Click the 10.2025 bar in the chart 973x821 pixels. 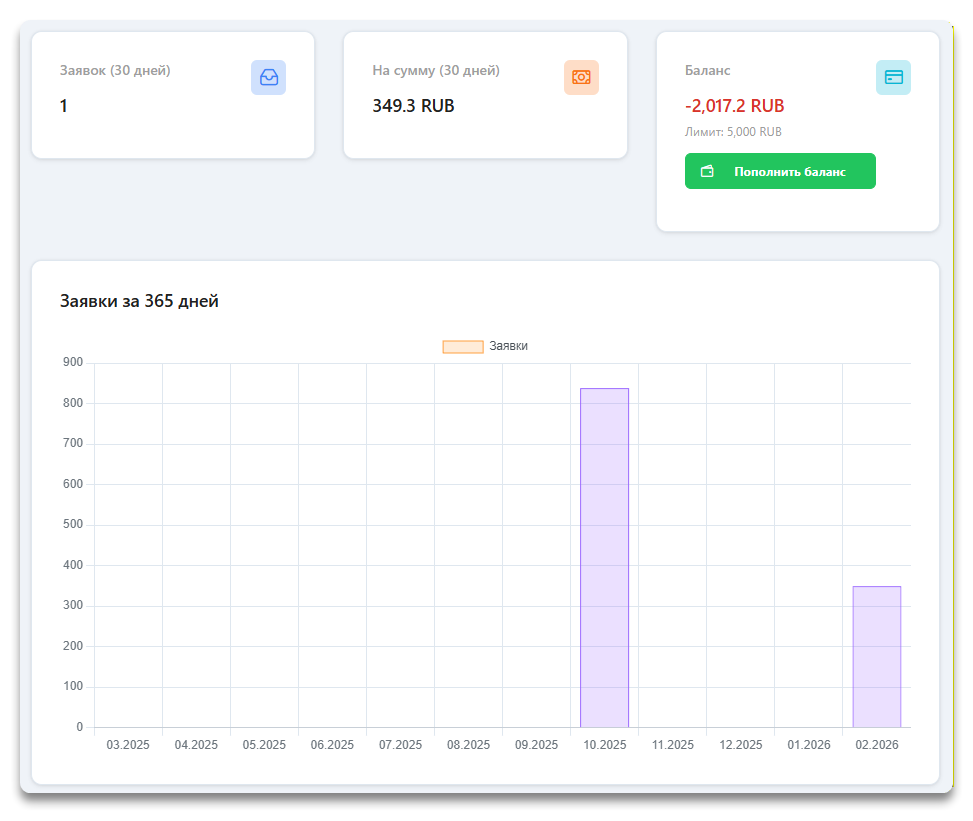[604, 557]
